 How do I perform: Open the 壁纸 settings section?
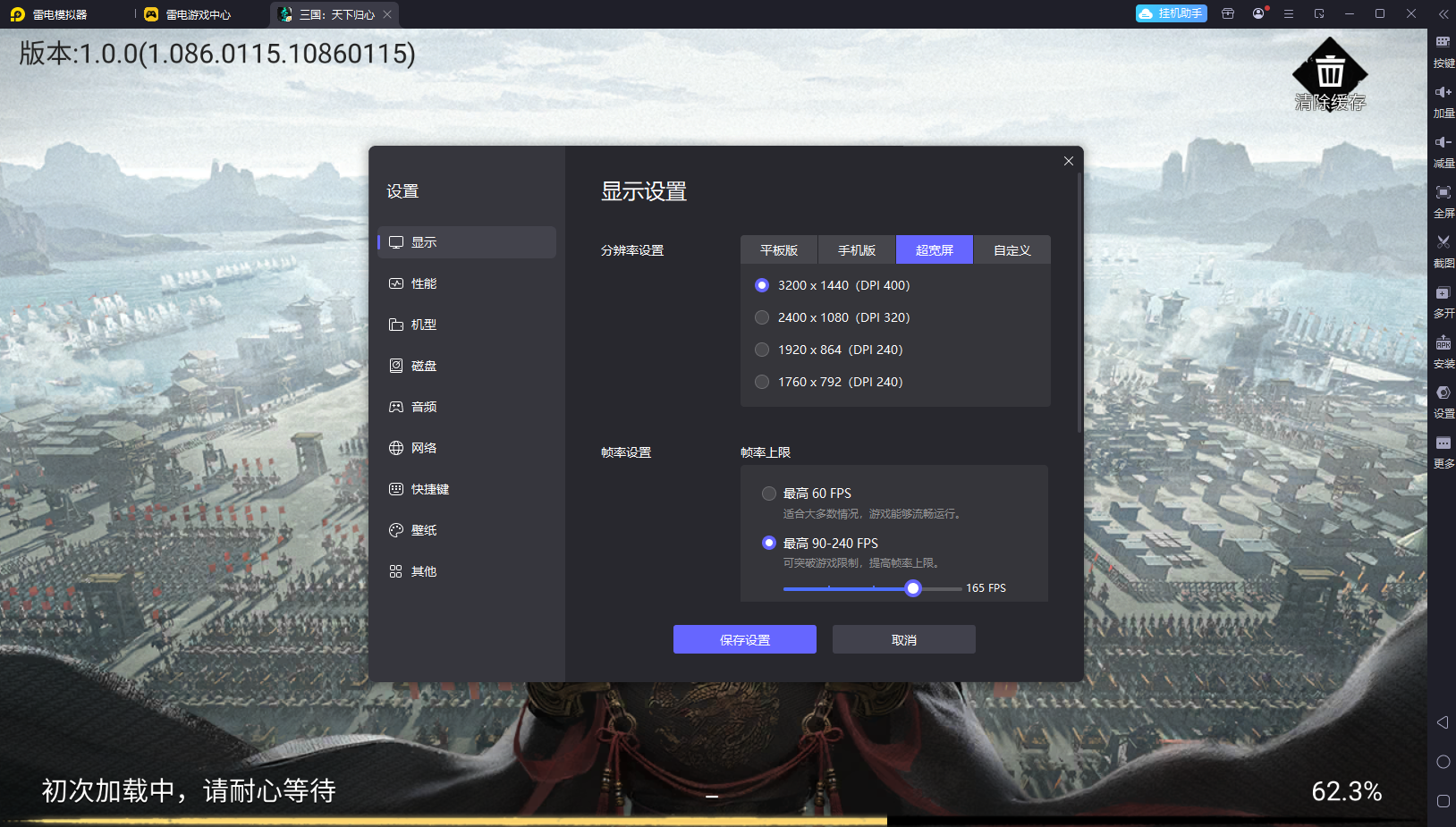click(467, 530)
